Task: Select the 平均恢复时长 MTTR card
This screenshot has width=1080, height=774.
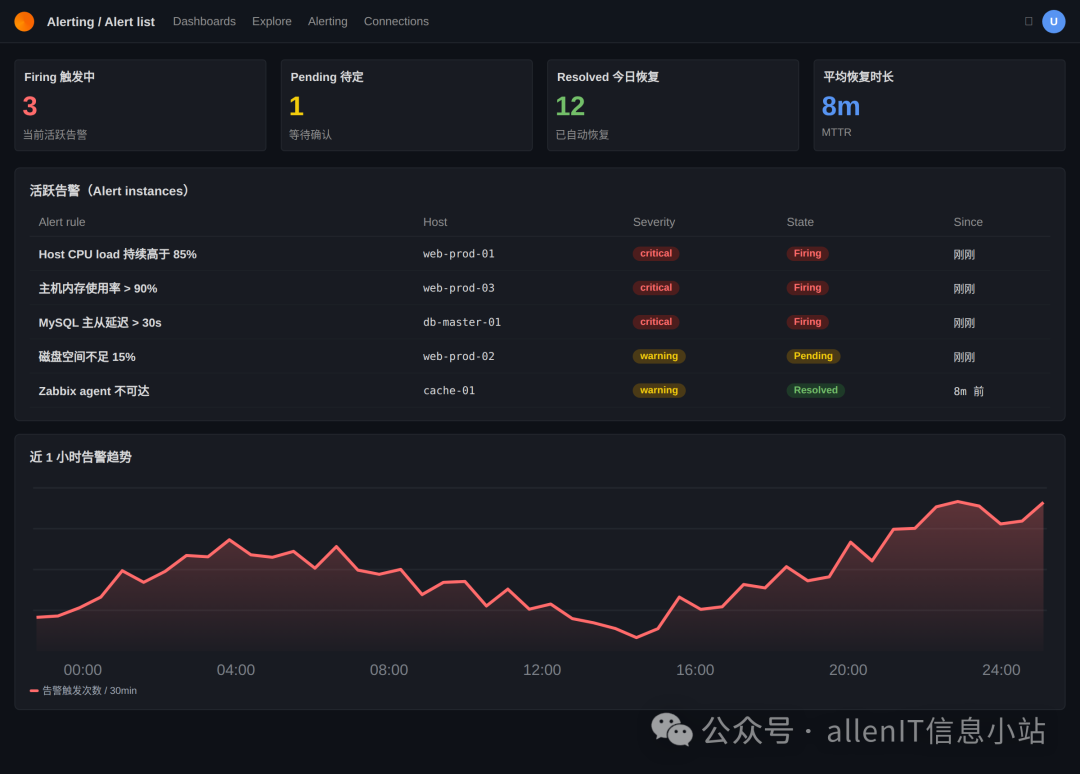Action: click(939, 105)
